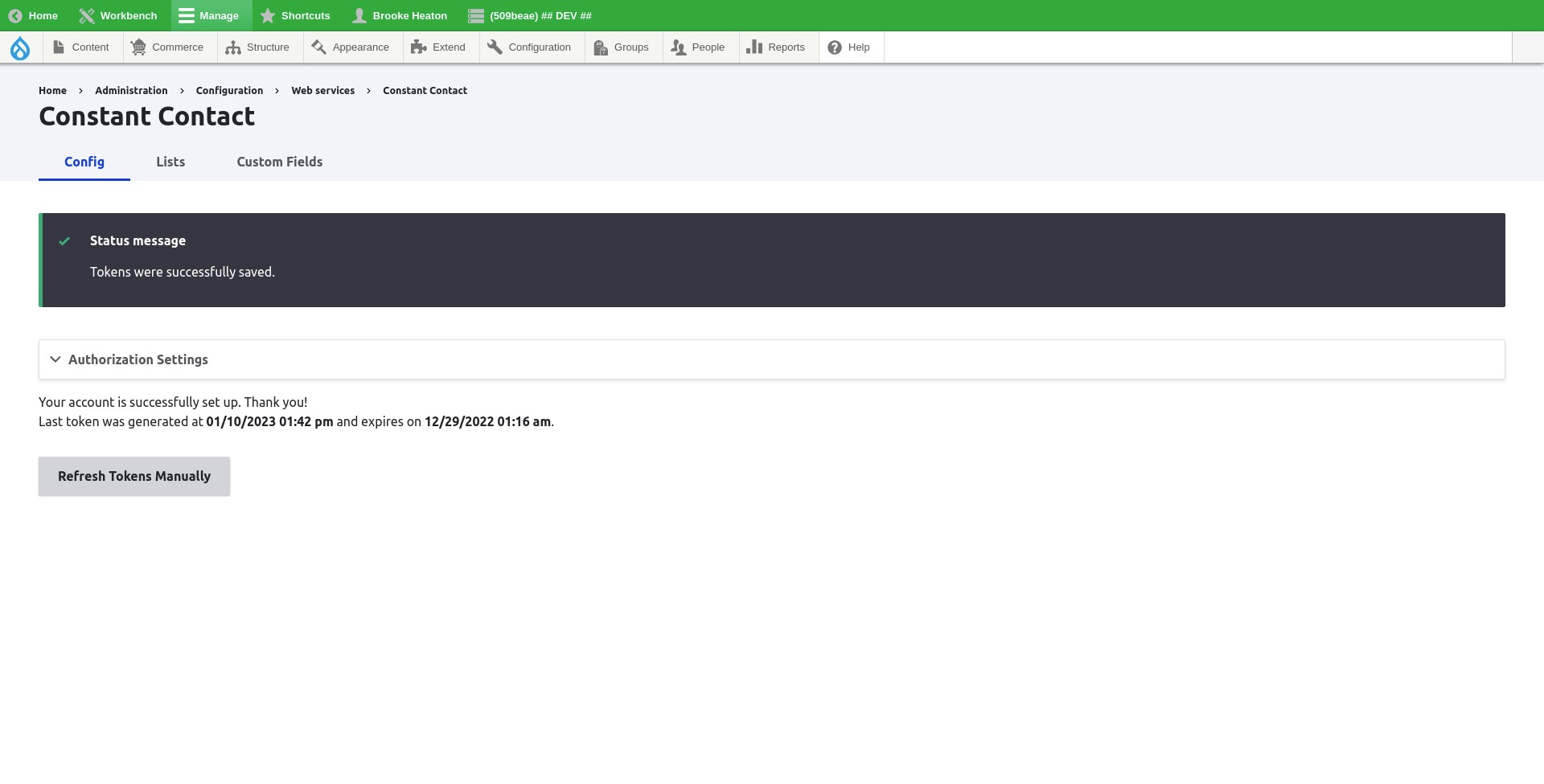Click the Appearance paintbrush icon
The image size is (1544, 784).
click(318, 47)
